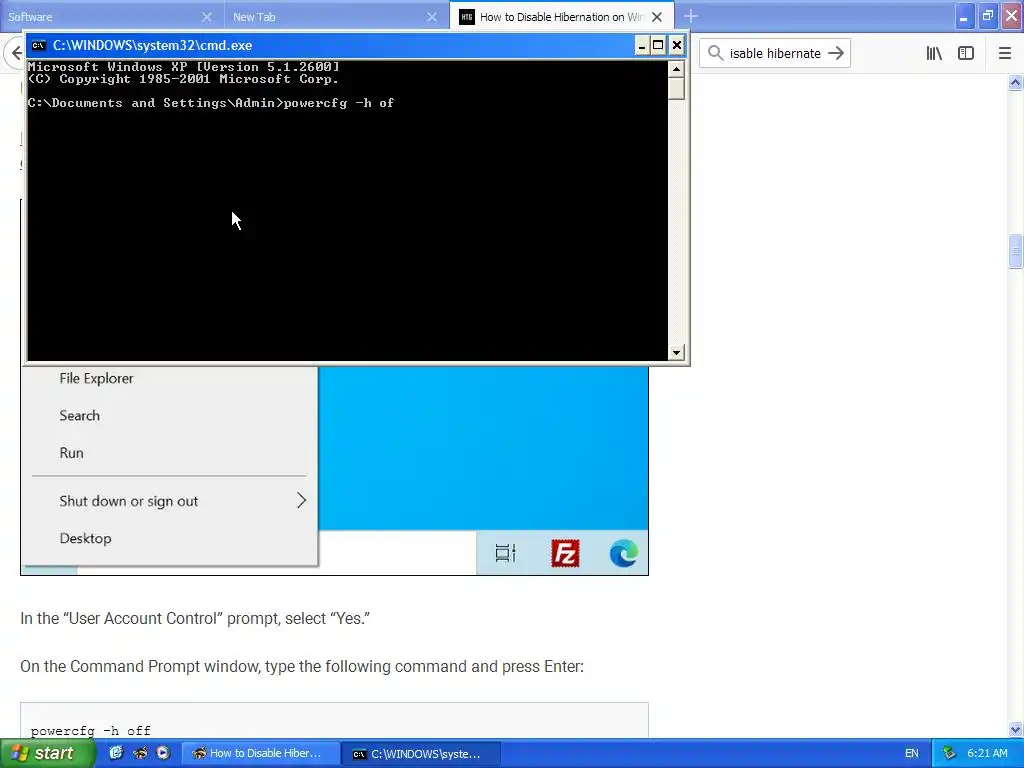
Task: Expand 'Shut down or sign out' chevron
Action: [301, 501]
